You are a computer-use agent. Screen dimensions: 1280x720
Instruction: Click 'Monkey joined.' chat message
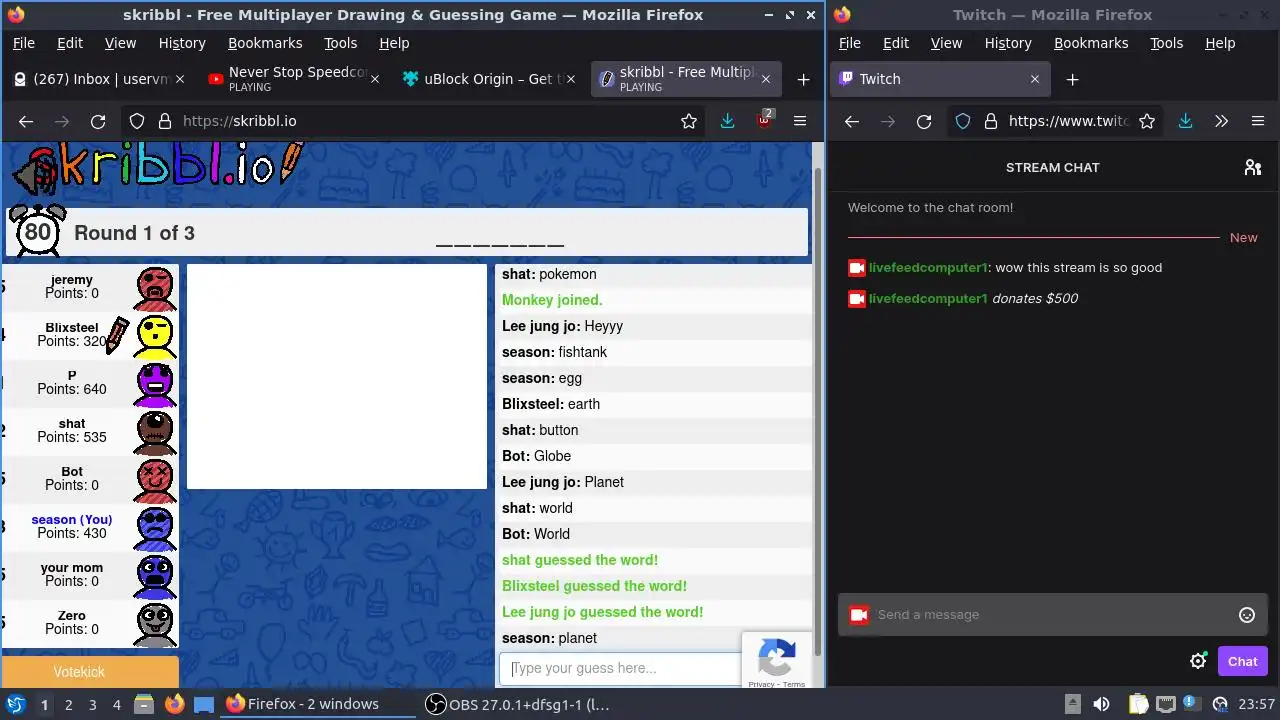click(552, 300)
